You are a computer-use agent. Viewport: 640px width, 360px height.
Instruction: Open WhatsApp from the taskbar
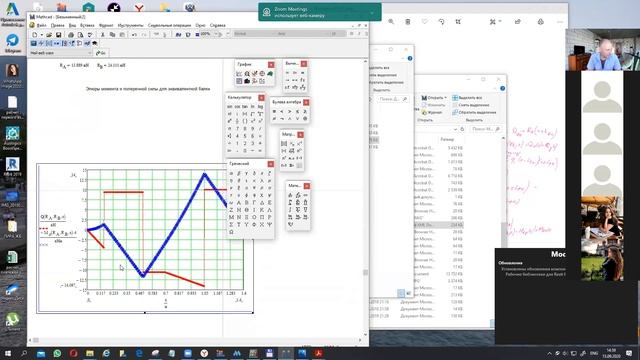(57, 353)
